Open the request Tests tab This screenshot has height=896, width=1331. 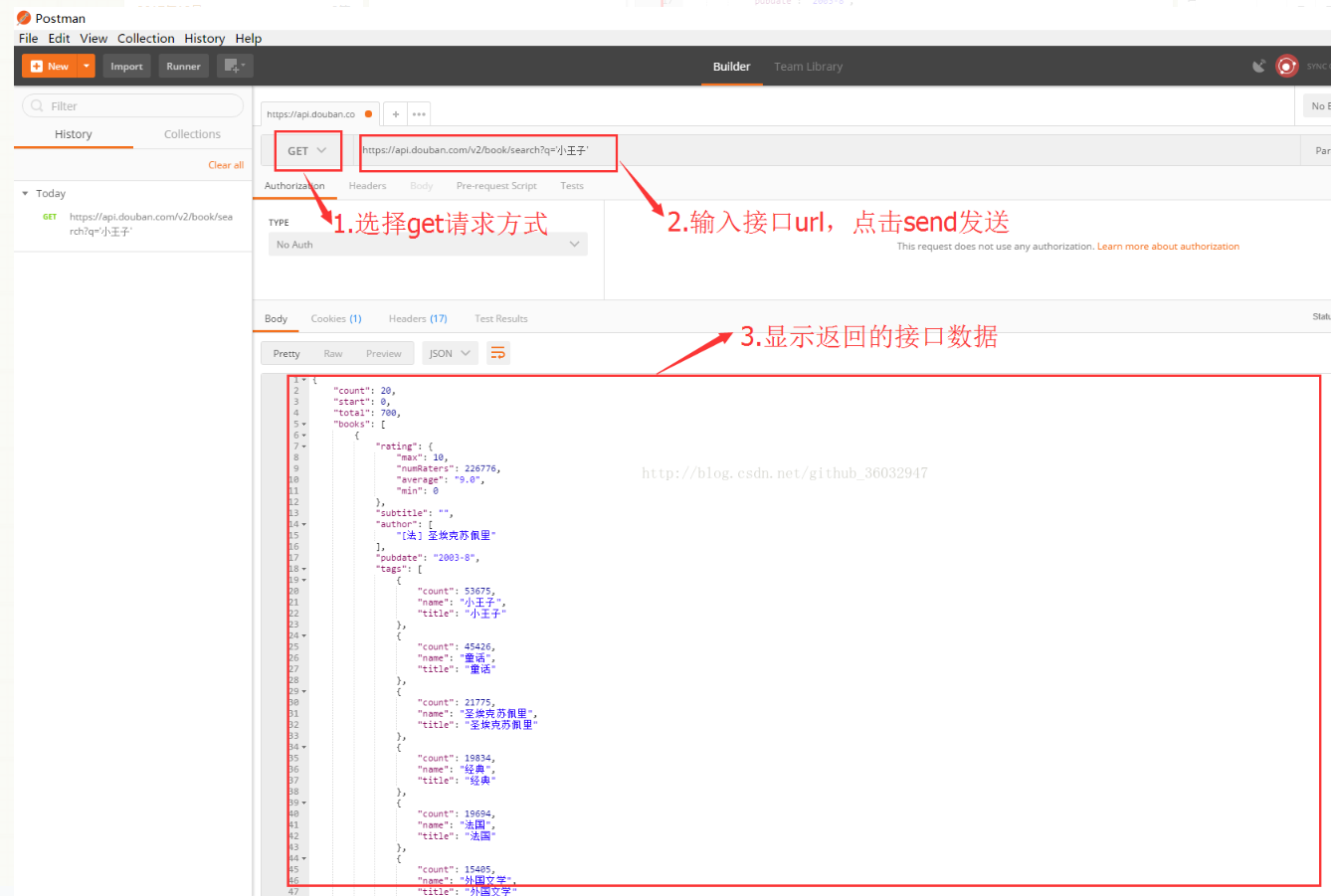(x=572, y=186)
